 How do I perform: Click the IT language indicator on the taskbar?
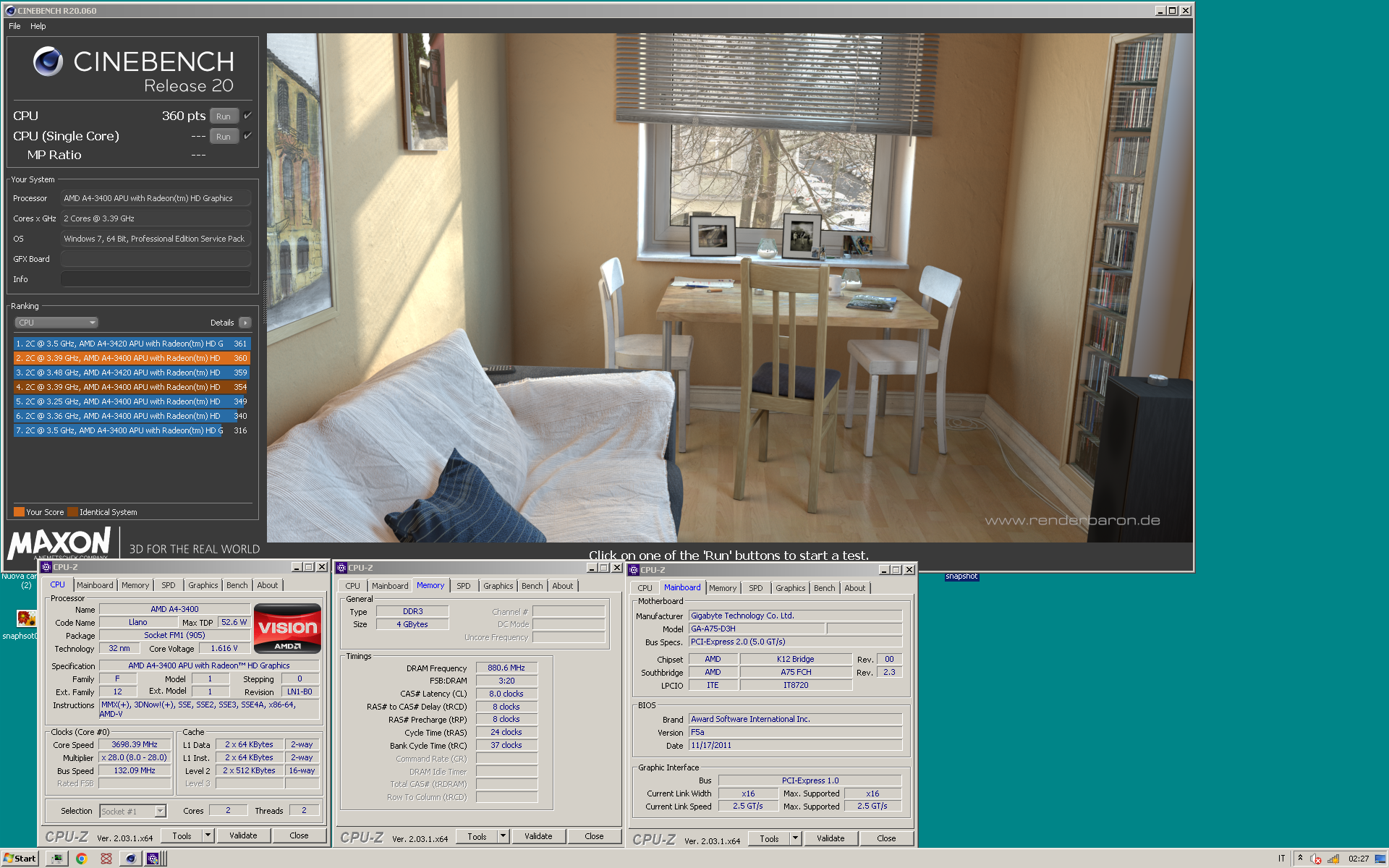click(x=1281, y=859)
